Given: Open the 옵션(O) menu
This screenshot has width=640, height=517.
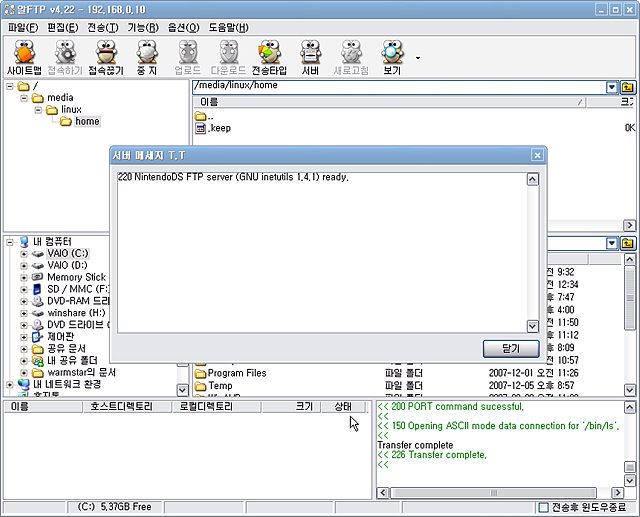Looking at the screenshot, I should [x=183, y=27].
